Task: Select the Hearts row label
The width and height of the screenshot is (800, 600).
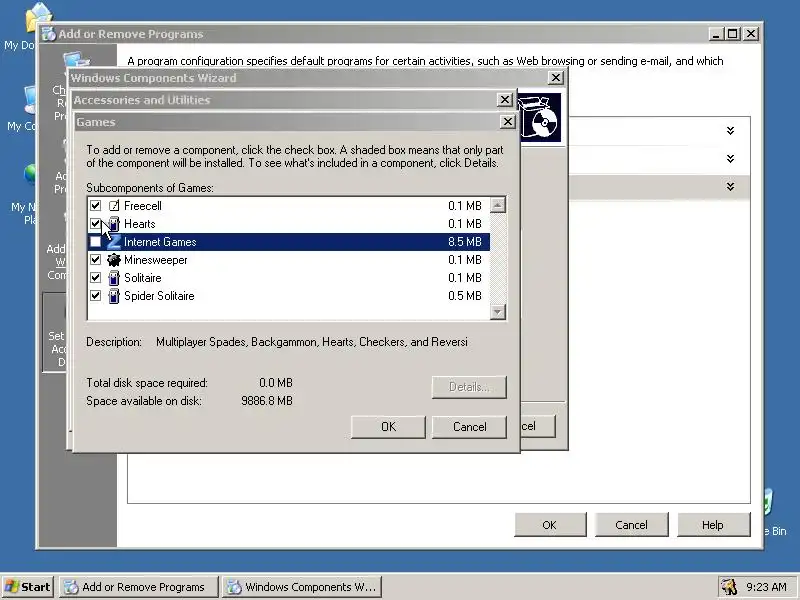Action: click(140, 224)
